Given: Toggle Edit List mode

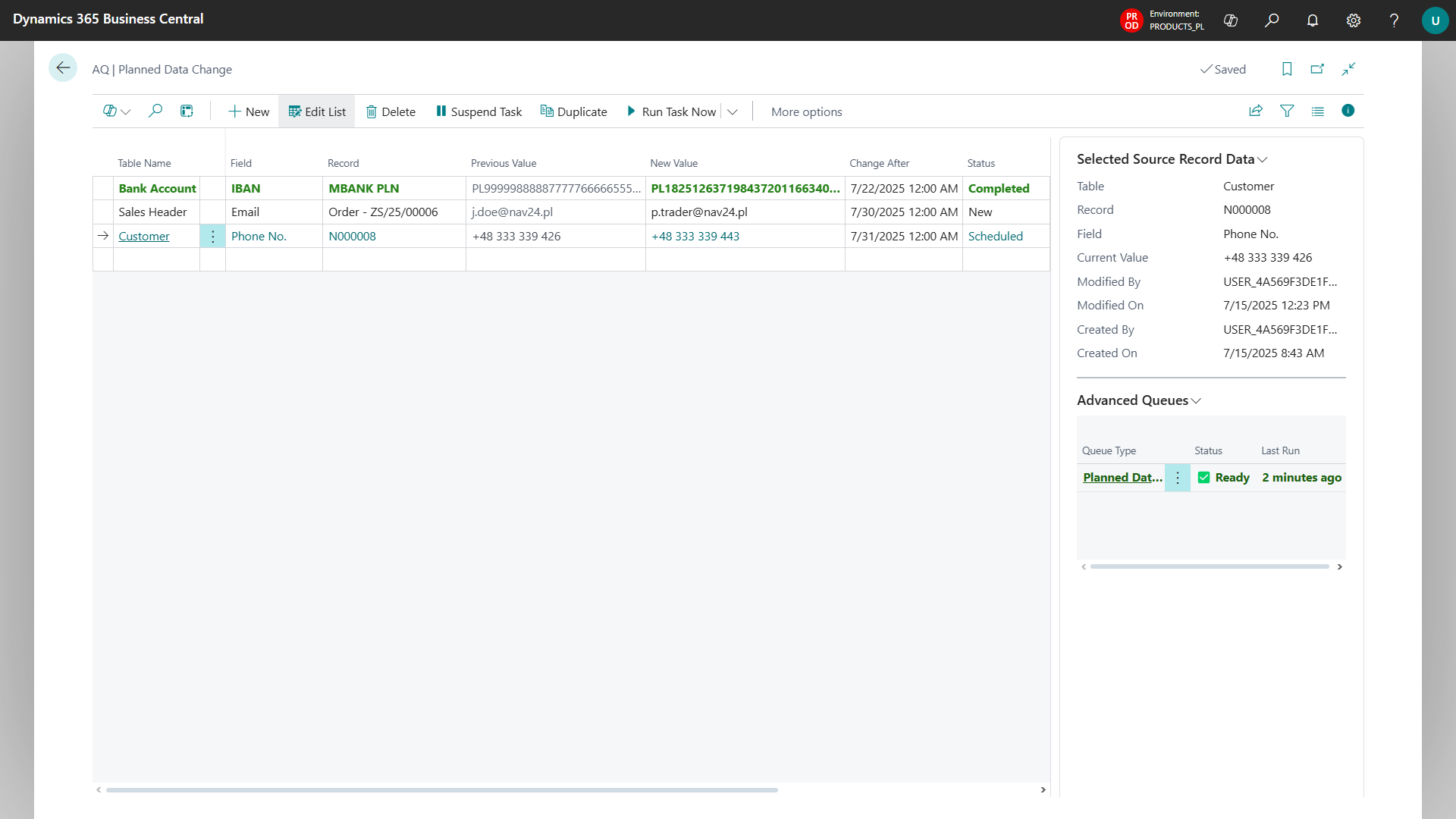Looking at the screenshot, I should coord(317,111).
